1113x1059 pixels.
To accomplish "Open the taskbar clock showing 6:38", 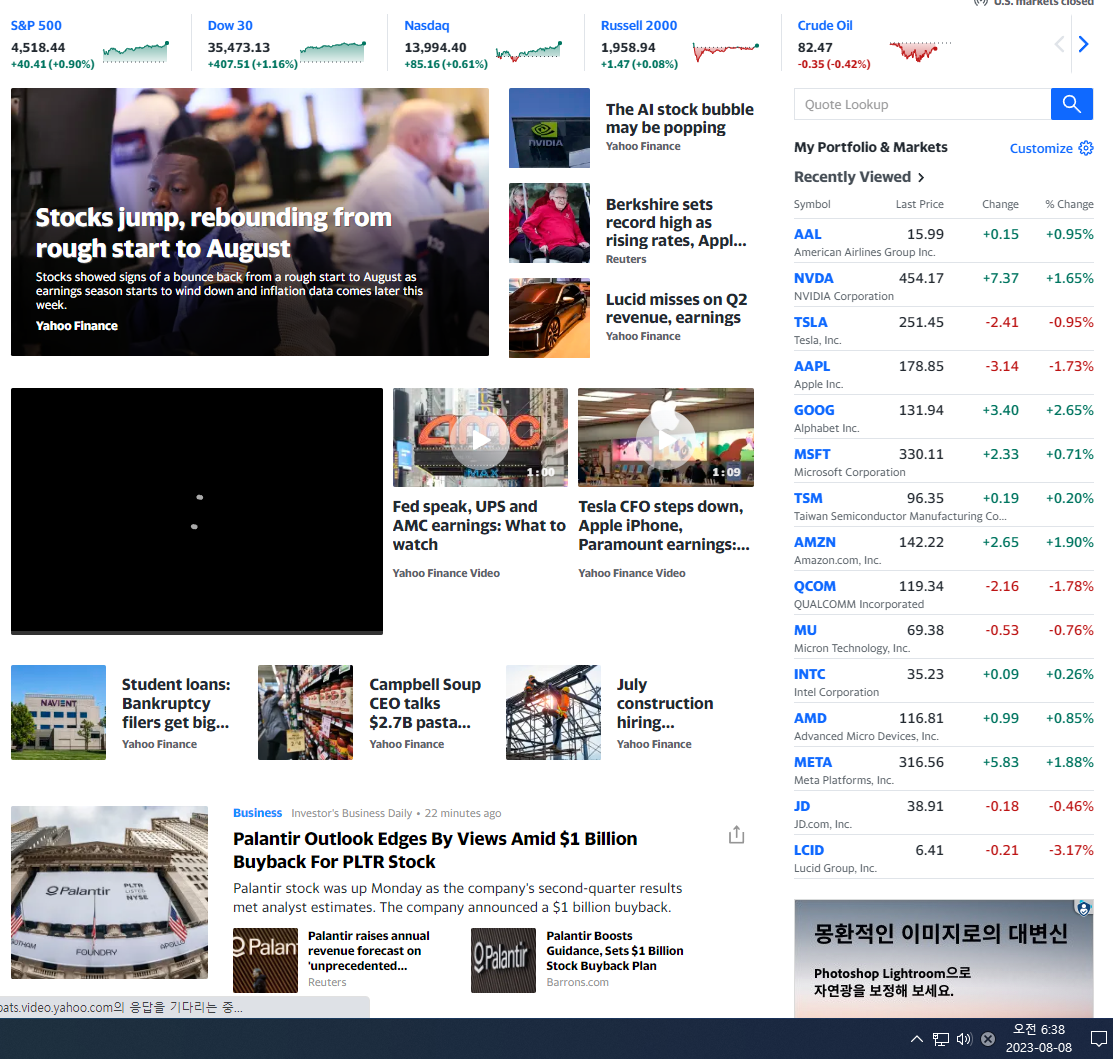I will click(1038, 1038).
